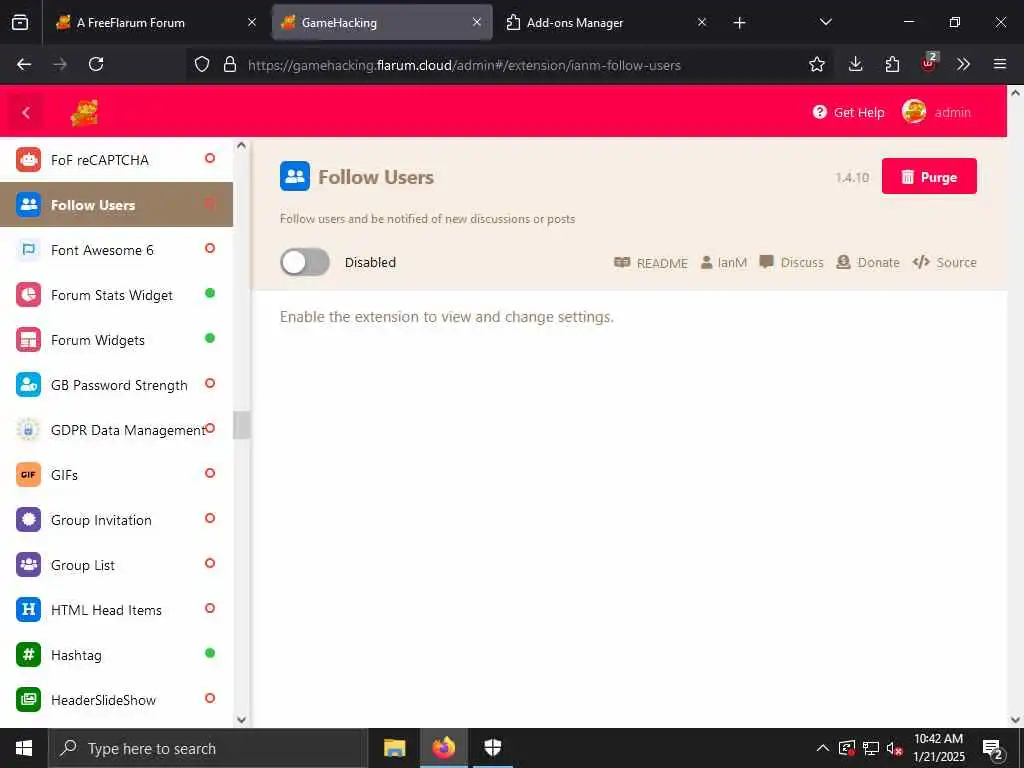Select GB Password Strength in sidebar
1024x768 pixels.
116,385
